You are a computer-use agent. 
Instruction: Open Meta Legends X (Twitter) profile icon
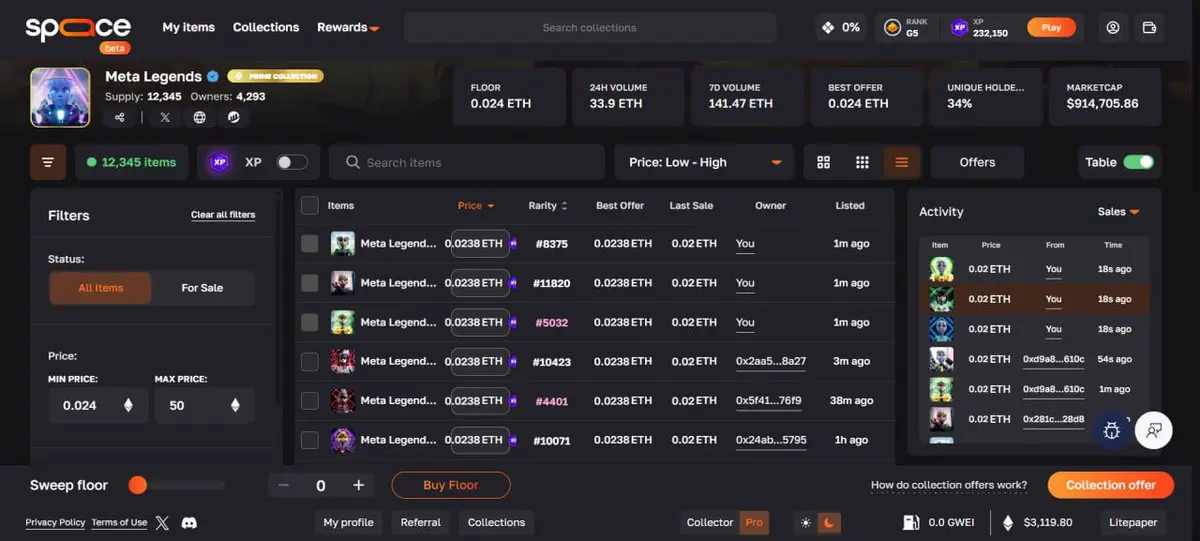tap(165, 117)
